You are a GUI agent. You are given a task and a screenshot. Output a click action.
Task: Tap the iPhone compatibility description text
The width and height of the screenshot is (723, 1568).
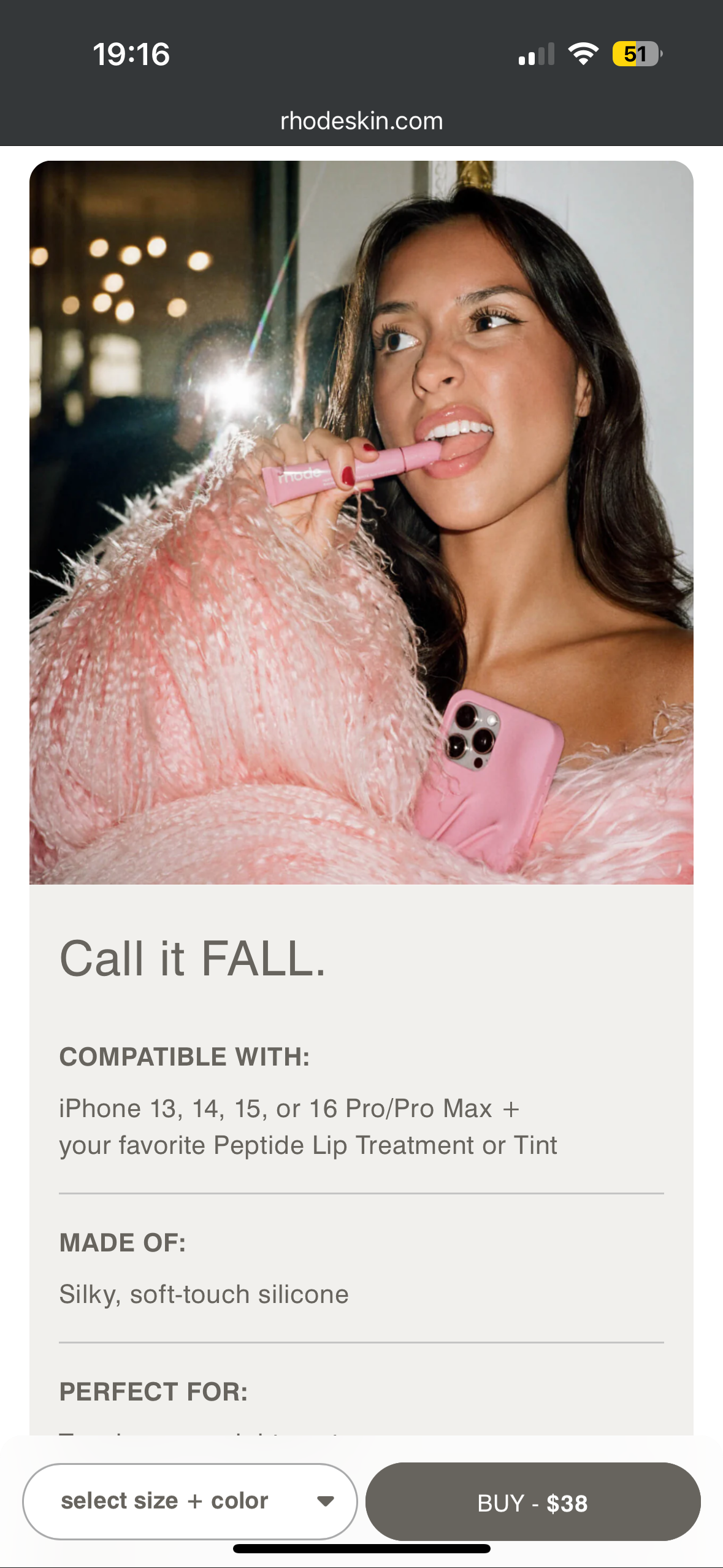coord(308,1127)
